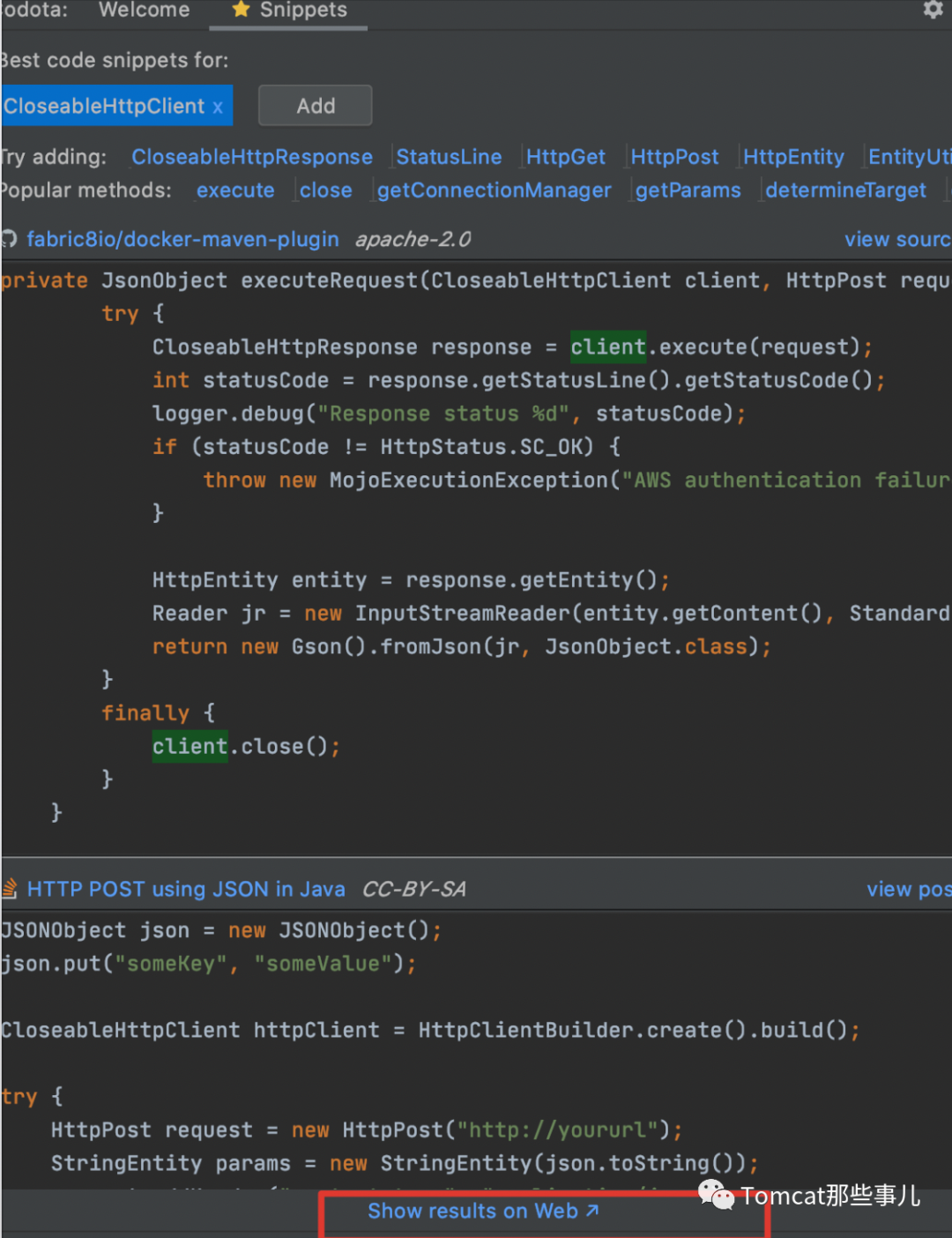The image size is (952, 1238).
Task: Select getConnectionManager popular method
Action: (x=494, y=190)
